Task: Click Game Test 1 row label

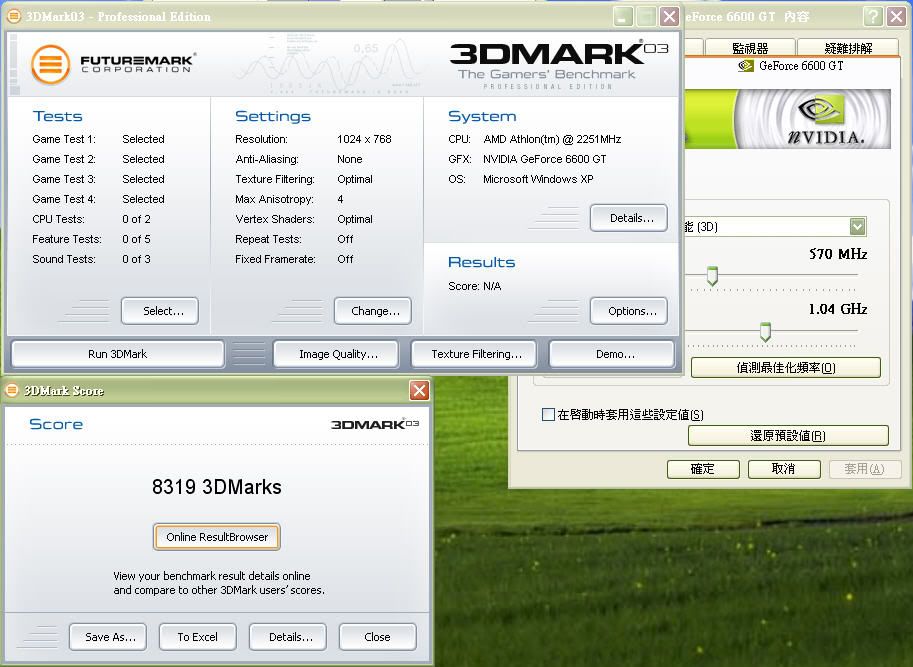Action: pos(64,139)
